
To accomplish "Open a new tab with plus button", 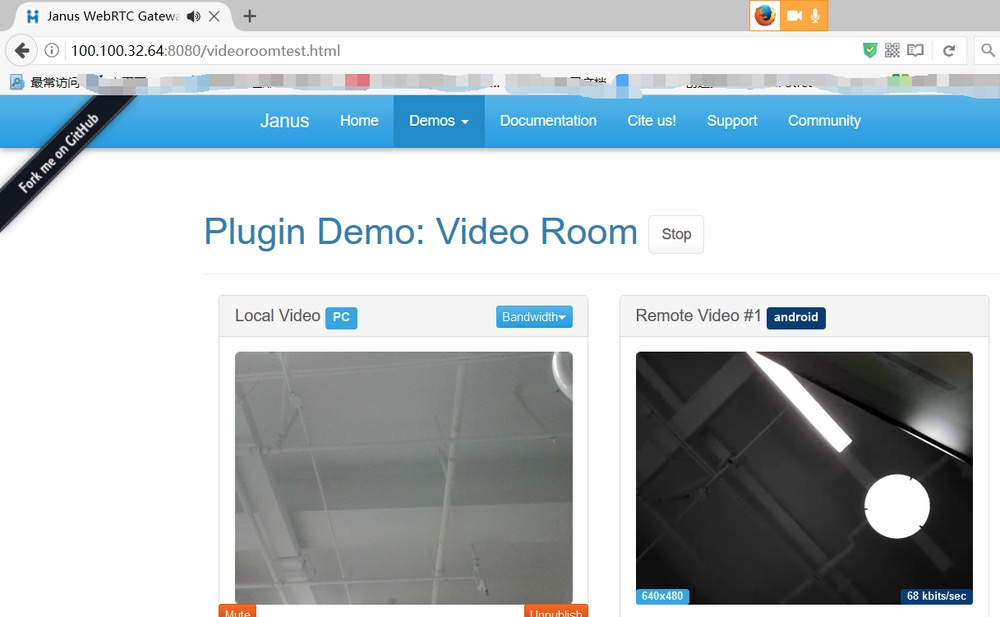I will [x=250, y=16].
